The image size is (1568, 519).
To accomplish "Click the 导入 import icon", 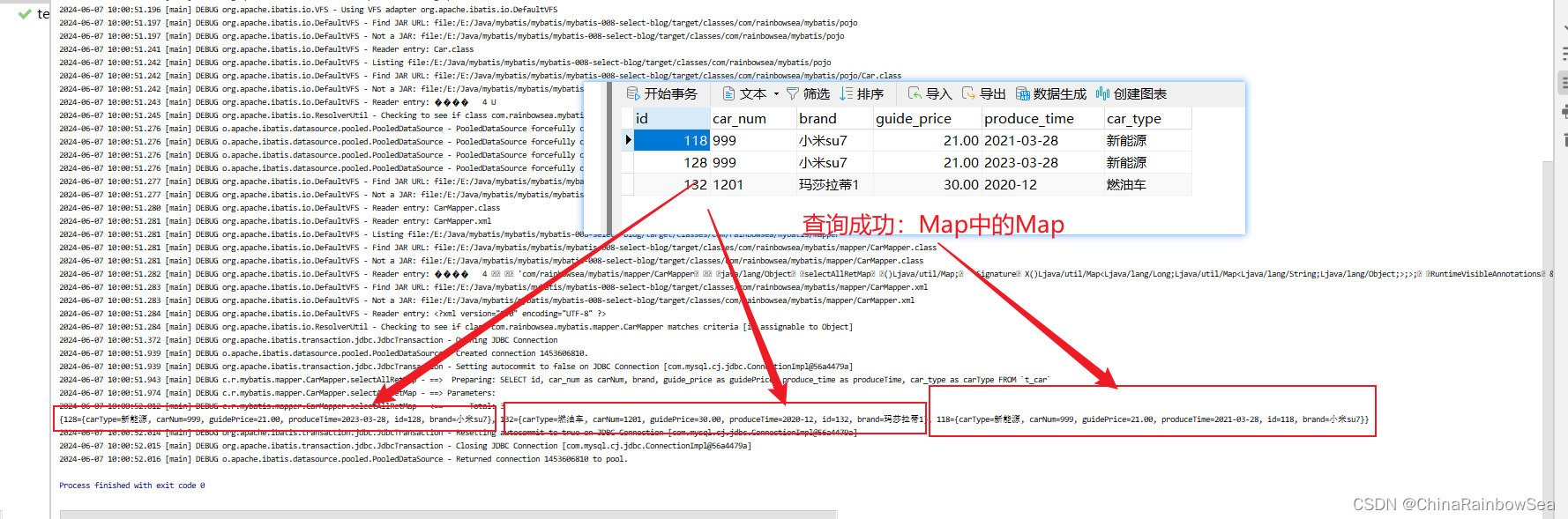I will (x=915, y=93).
